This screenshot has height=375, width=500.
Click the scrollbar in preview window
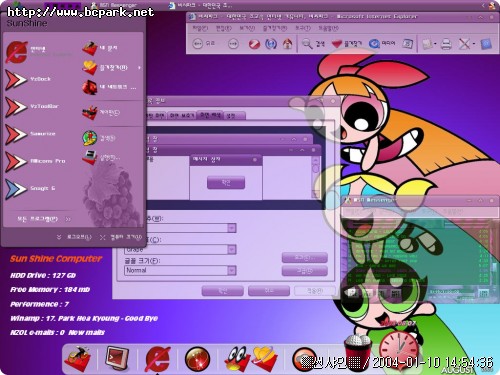(x=315, y=177)
